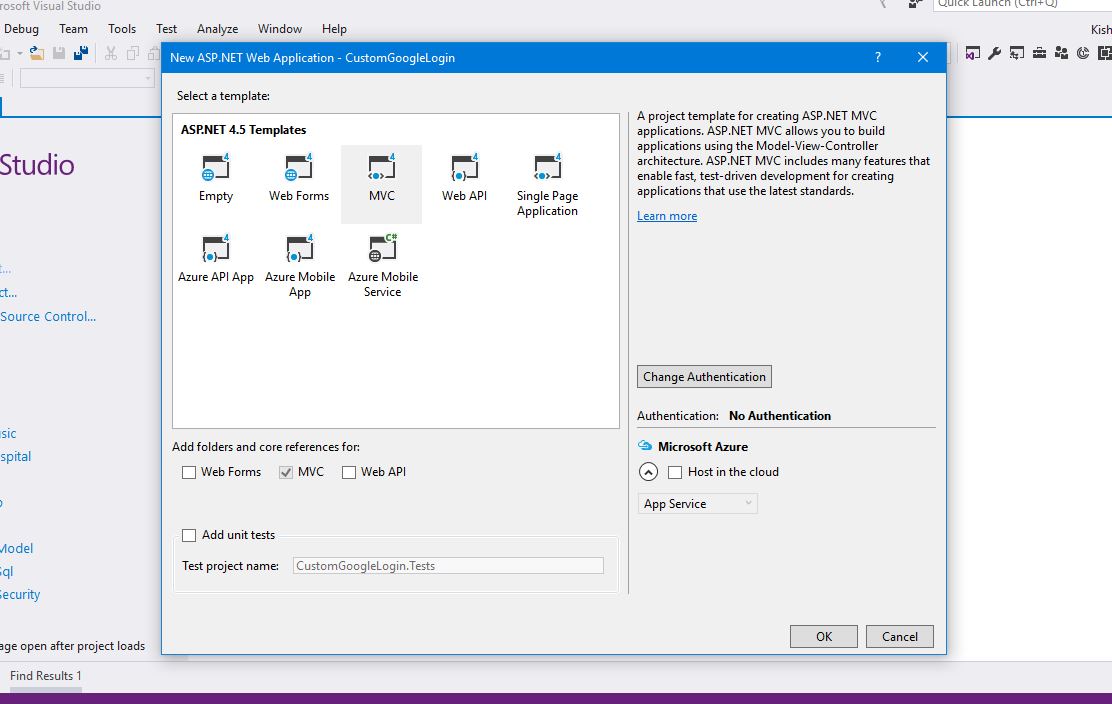This screenshot has height=704, width=1112.
Task: Open the New Project dropdown arrow in toolbar
Action: 20,53
